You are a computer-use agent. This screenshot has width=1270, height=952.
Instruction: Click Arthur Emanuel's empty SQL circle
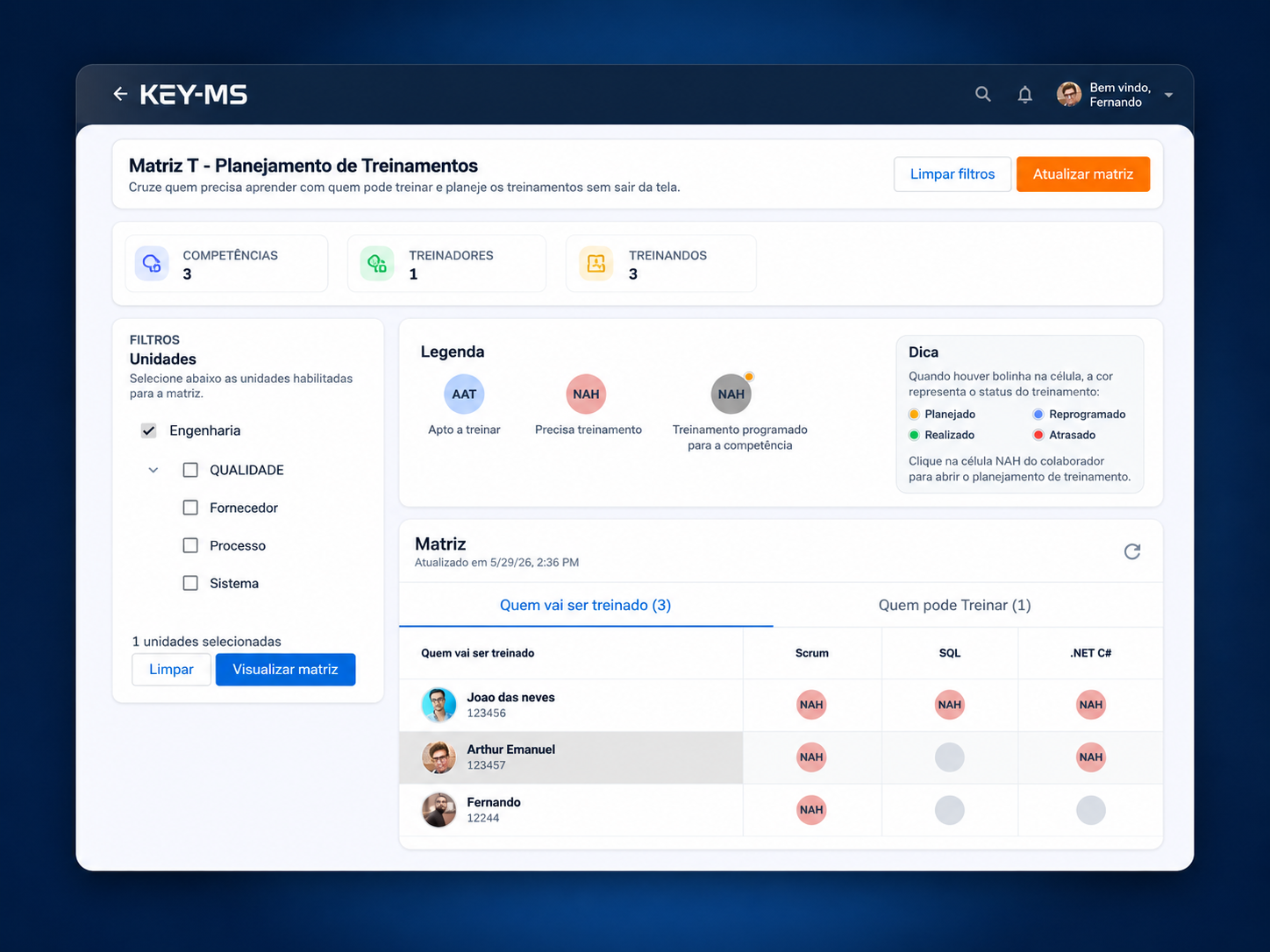pos(950,757)
